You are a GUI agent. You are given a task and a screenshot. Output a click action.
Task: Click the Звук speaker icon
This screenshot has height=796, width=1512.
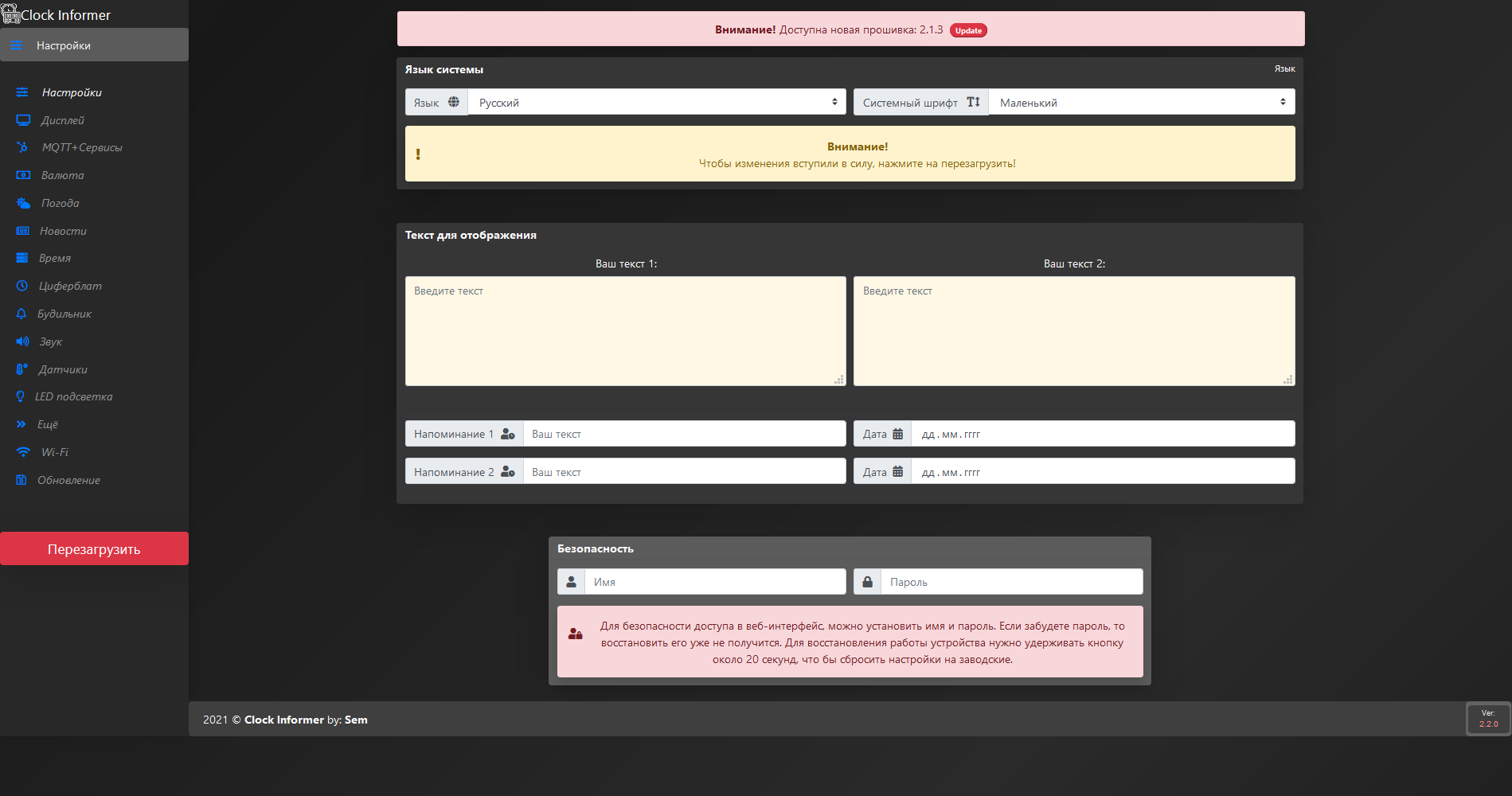[22, 341]
